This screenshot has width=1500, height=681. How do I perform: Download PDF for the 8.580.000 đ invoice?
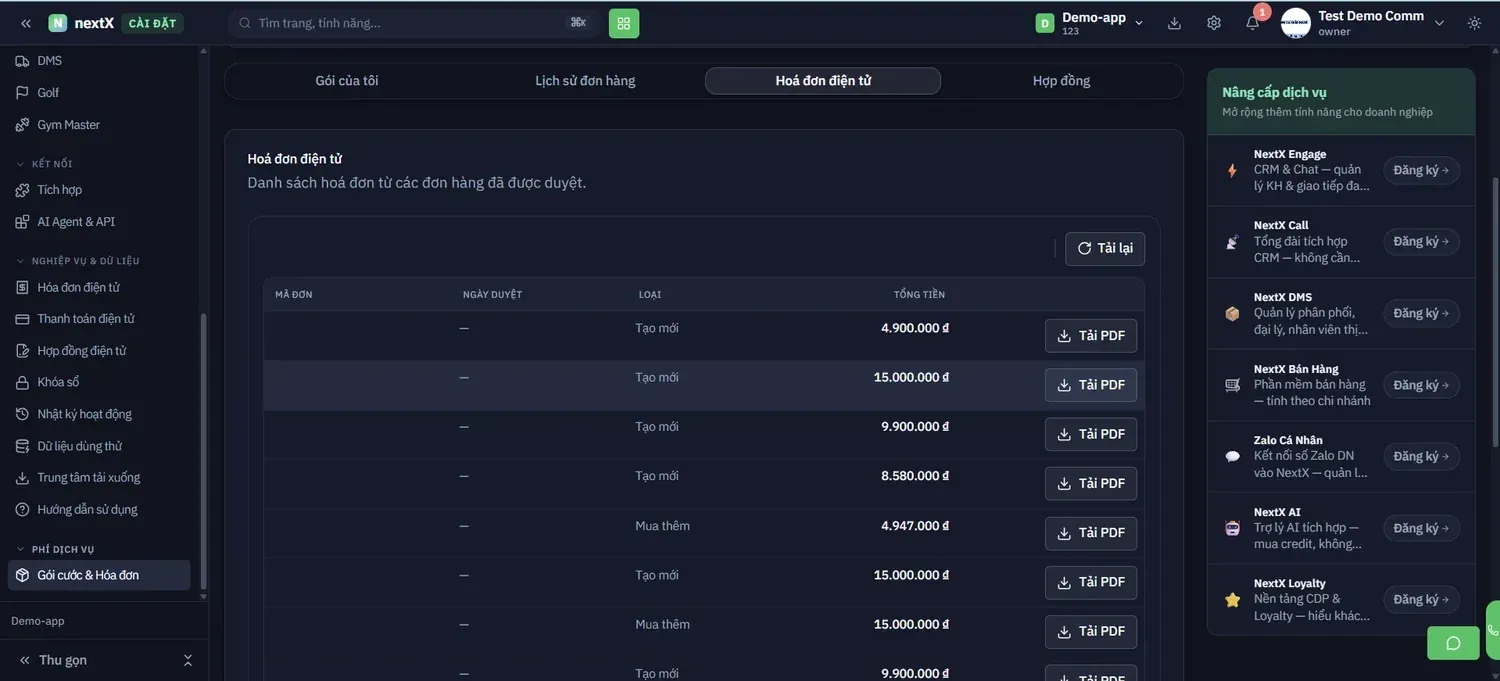pos(1091,484)
